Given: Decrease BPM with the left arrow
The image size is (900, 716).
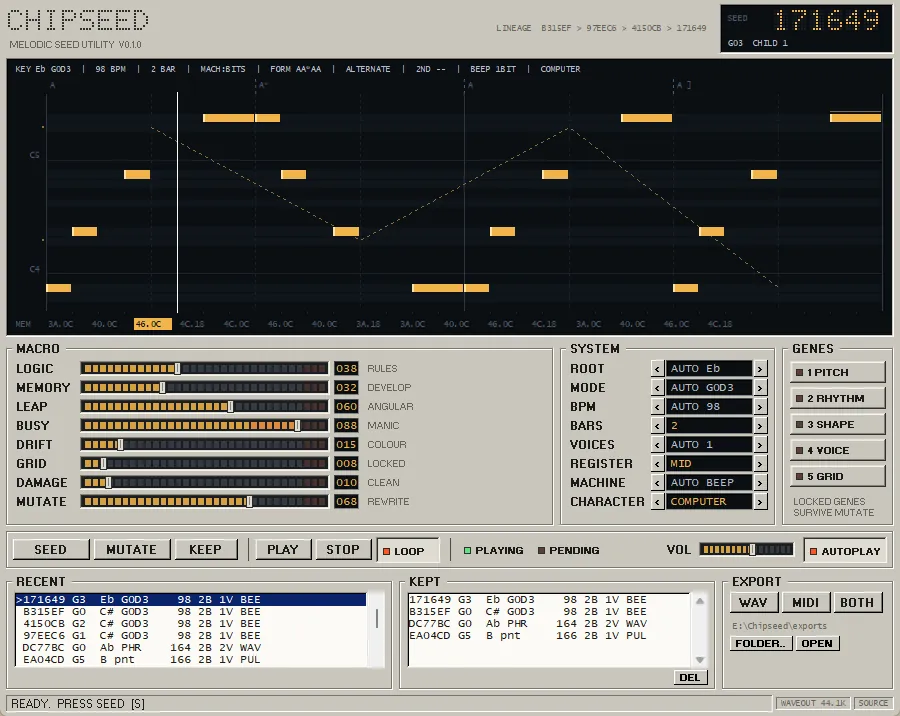Looking at the screenshot, I should point(657,407).
